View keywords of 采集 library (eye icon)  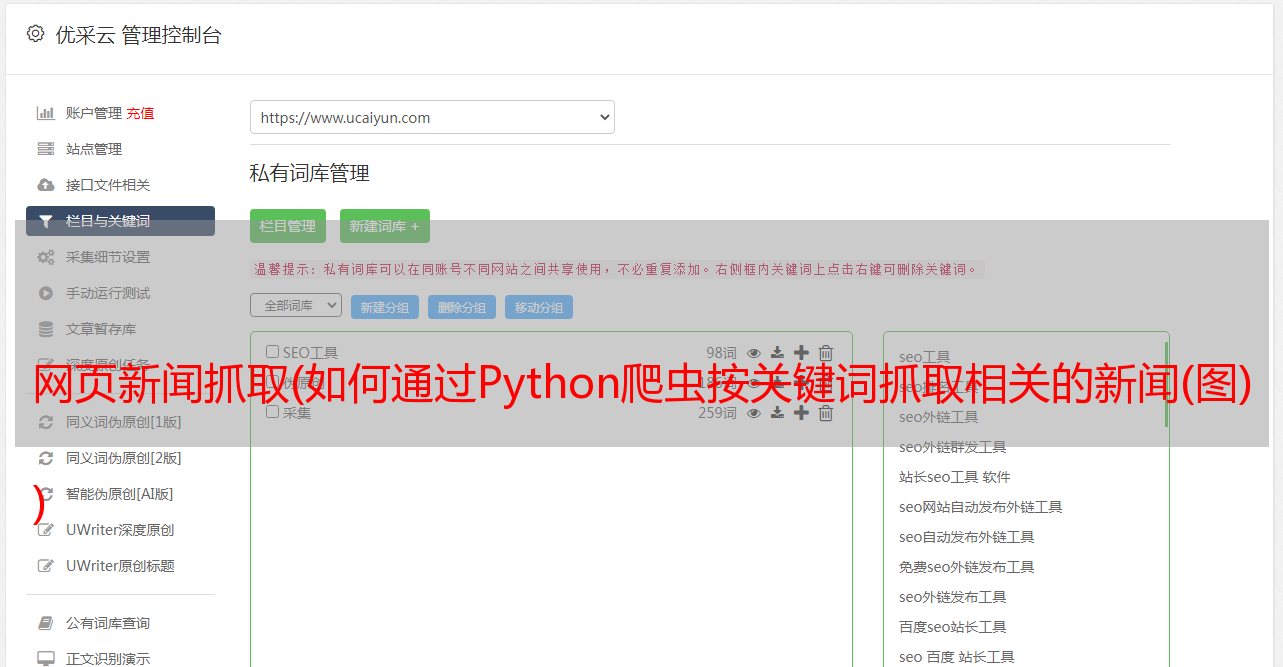click(x=754, y=412)
